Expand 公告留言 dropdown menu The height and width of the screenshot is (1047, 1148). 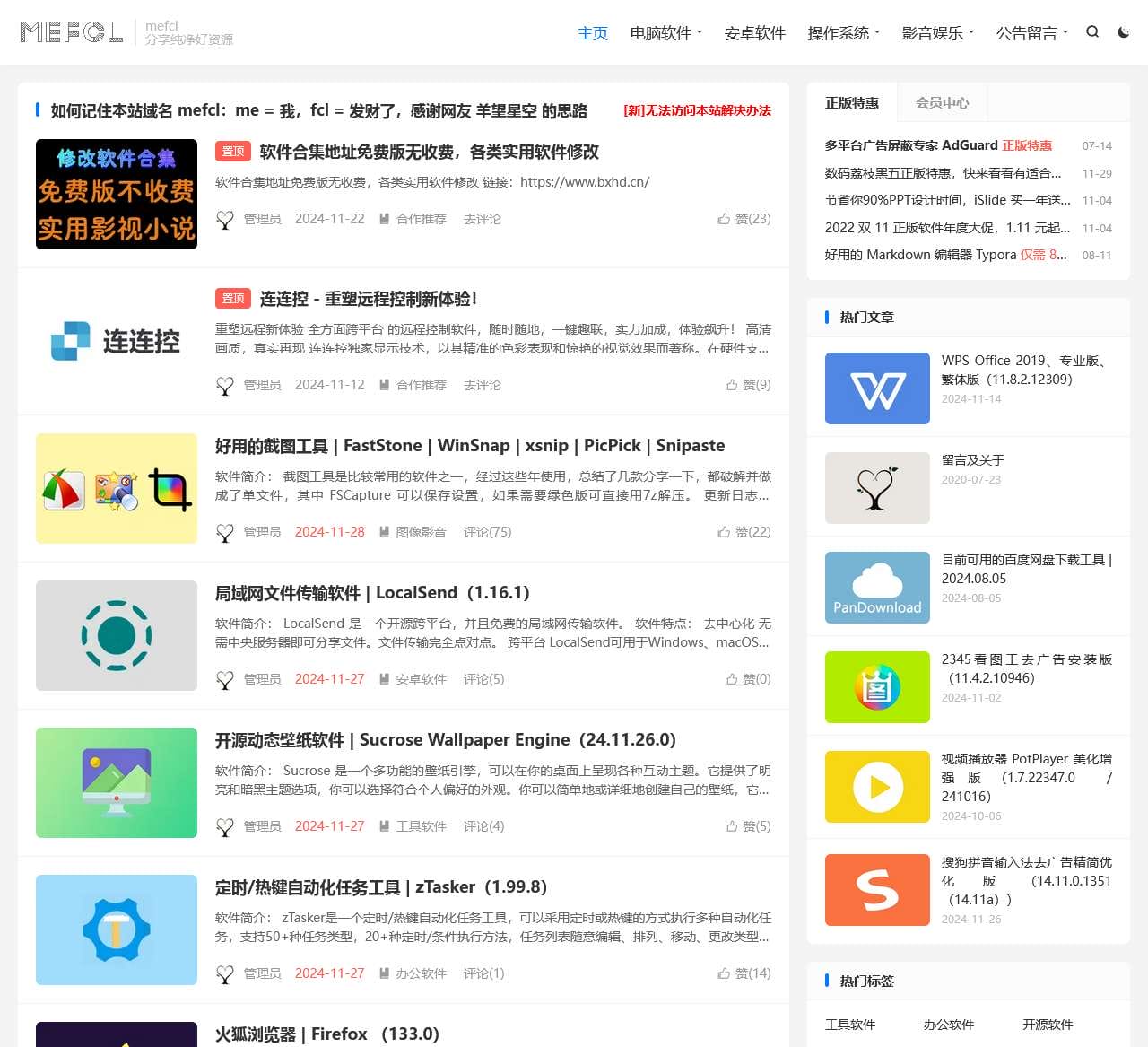pyautogui.click(x=1031, y=33)
